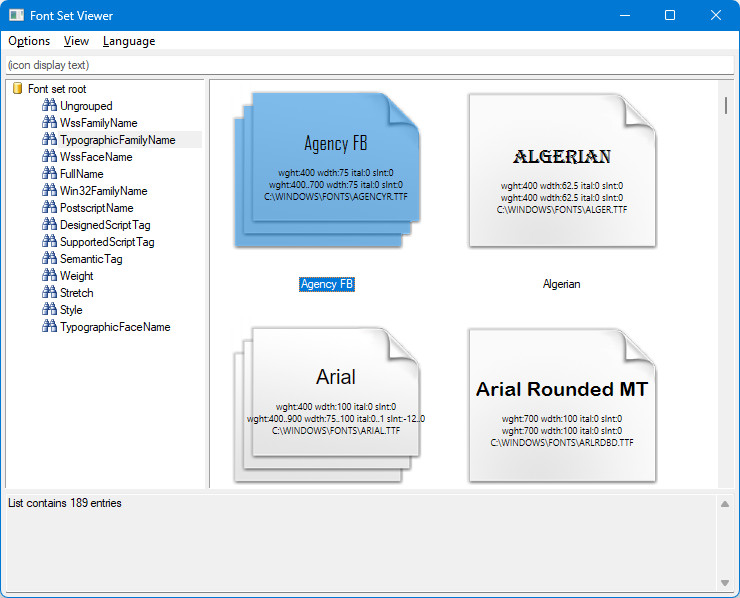Click the Font Set Viewer title bar icon

tap(17, 15)
